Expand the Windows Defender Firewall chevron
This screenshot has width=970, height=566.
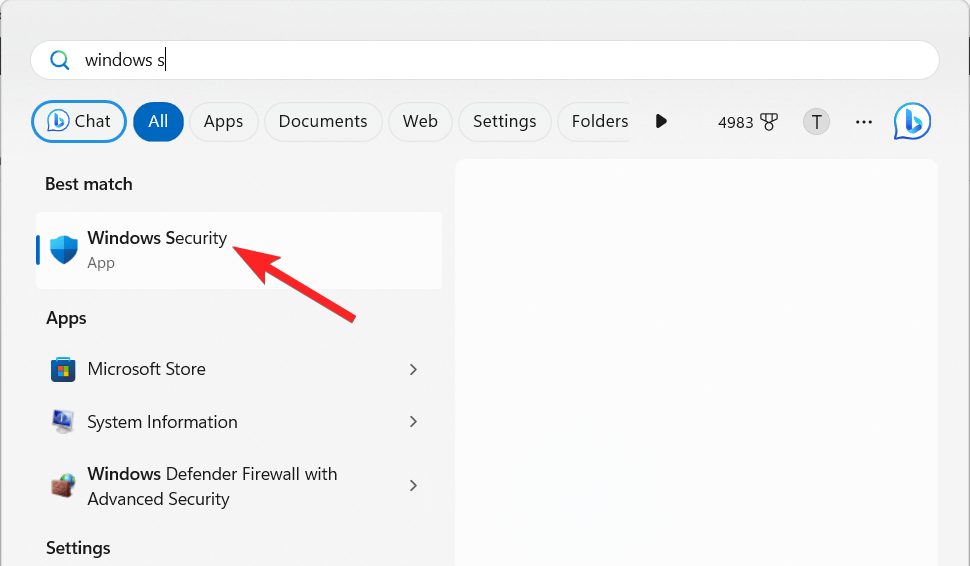pyautogui.click(x=413, y=486)
